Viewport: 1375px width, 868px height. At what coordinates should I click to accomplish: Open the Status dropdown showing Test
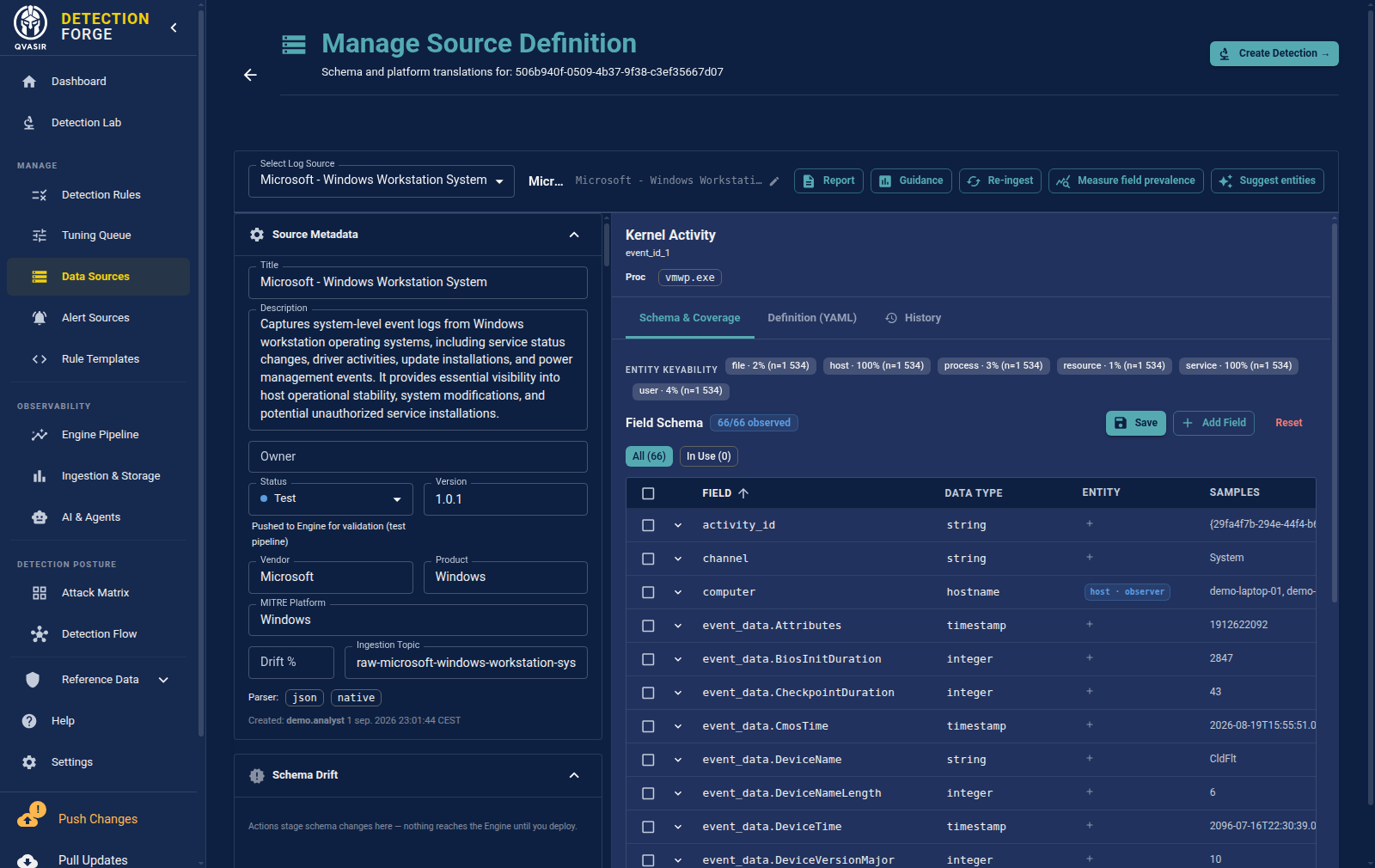[x=331, y=499]
